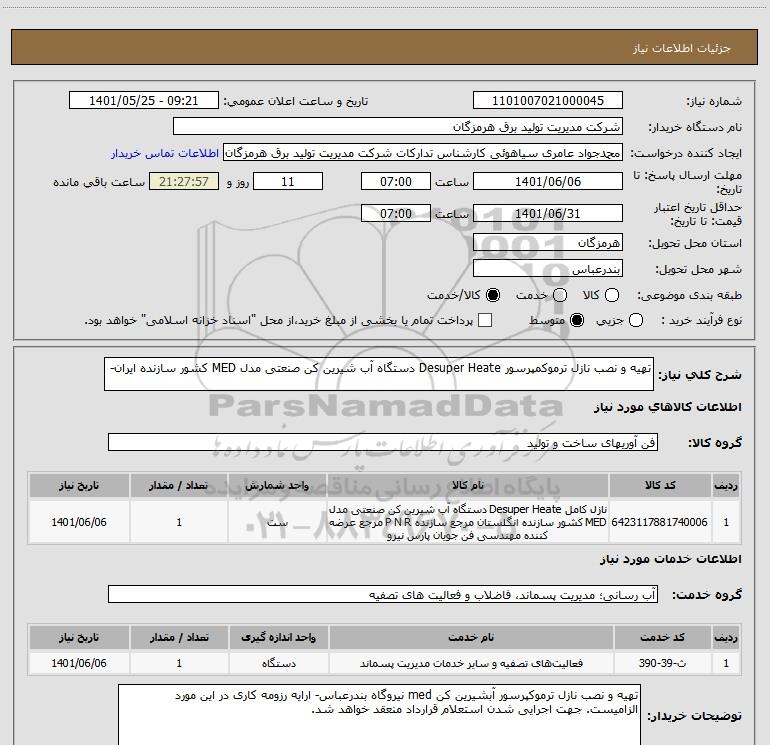Image resolution: width=770 pixels, height=745 pixels.
Task: Click the buyer notes text area
Action: click(x=379, y=715)
